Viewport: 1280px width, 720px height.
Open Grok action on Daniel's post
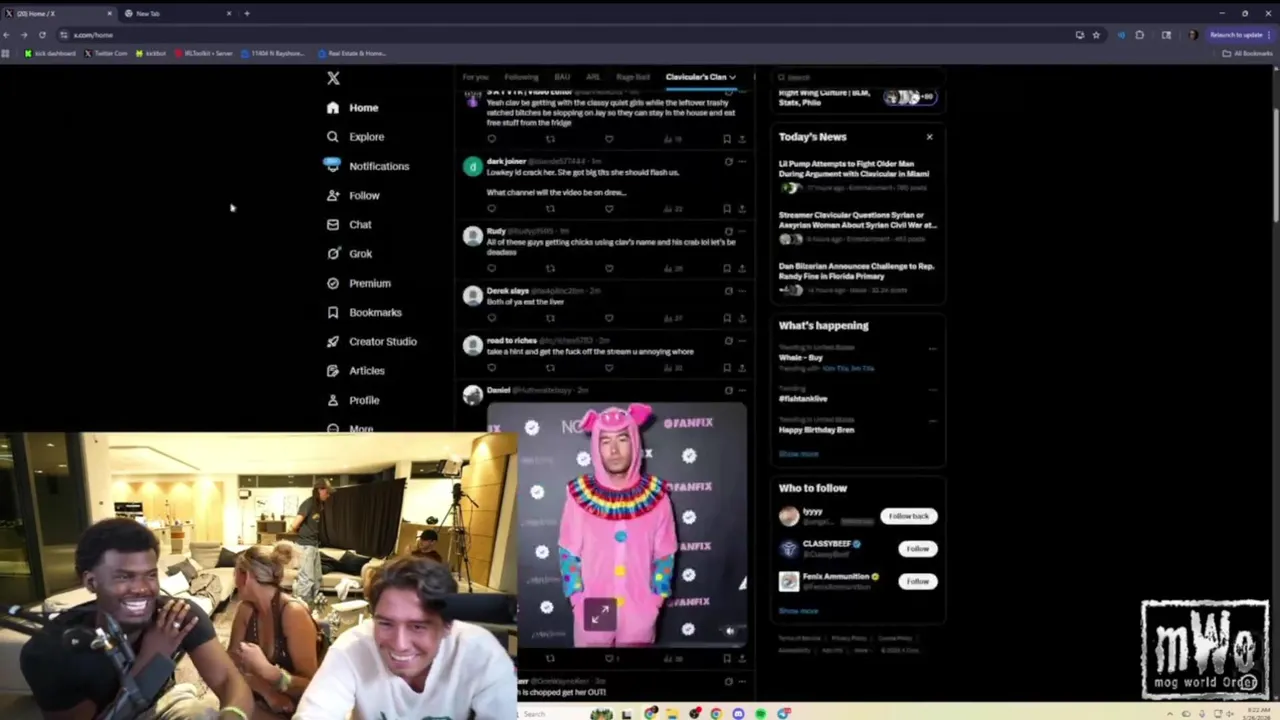(728, 391)
